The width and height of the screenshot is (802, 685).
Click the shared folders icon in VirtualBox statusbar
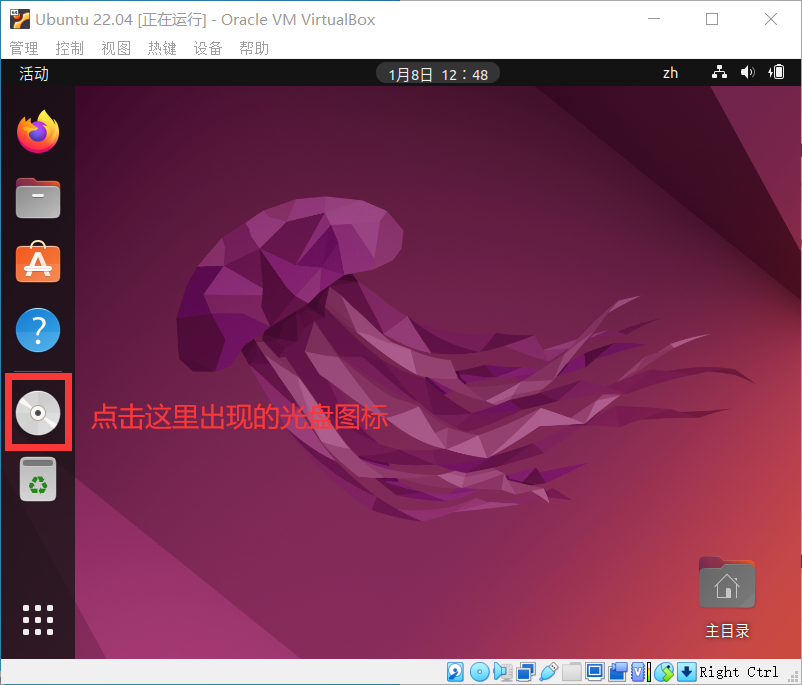click(571, 671)
